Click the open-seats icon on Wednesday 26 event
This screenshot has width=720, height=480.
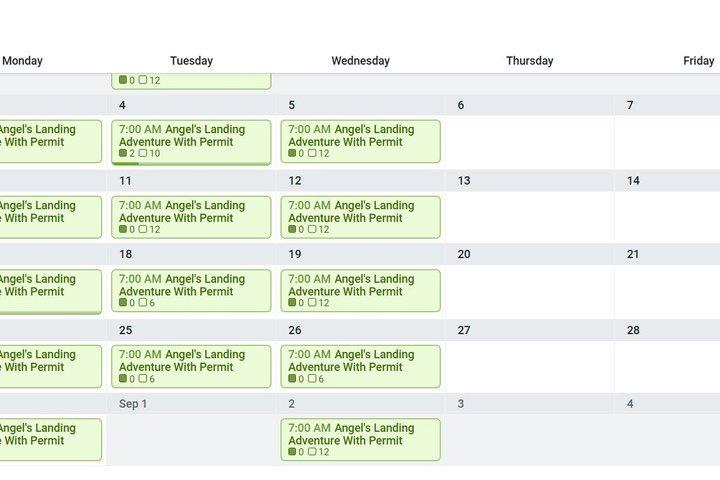click(312, 378)
